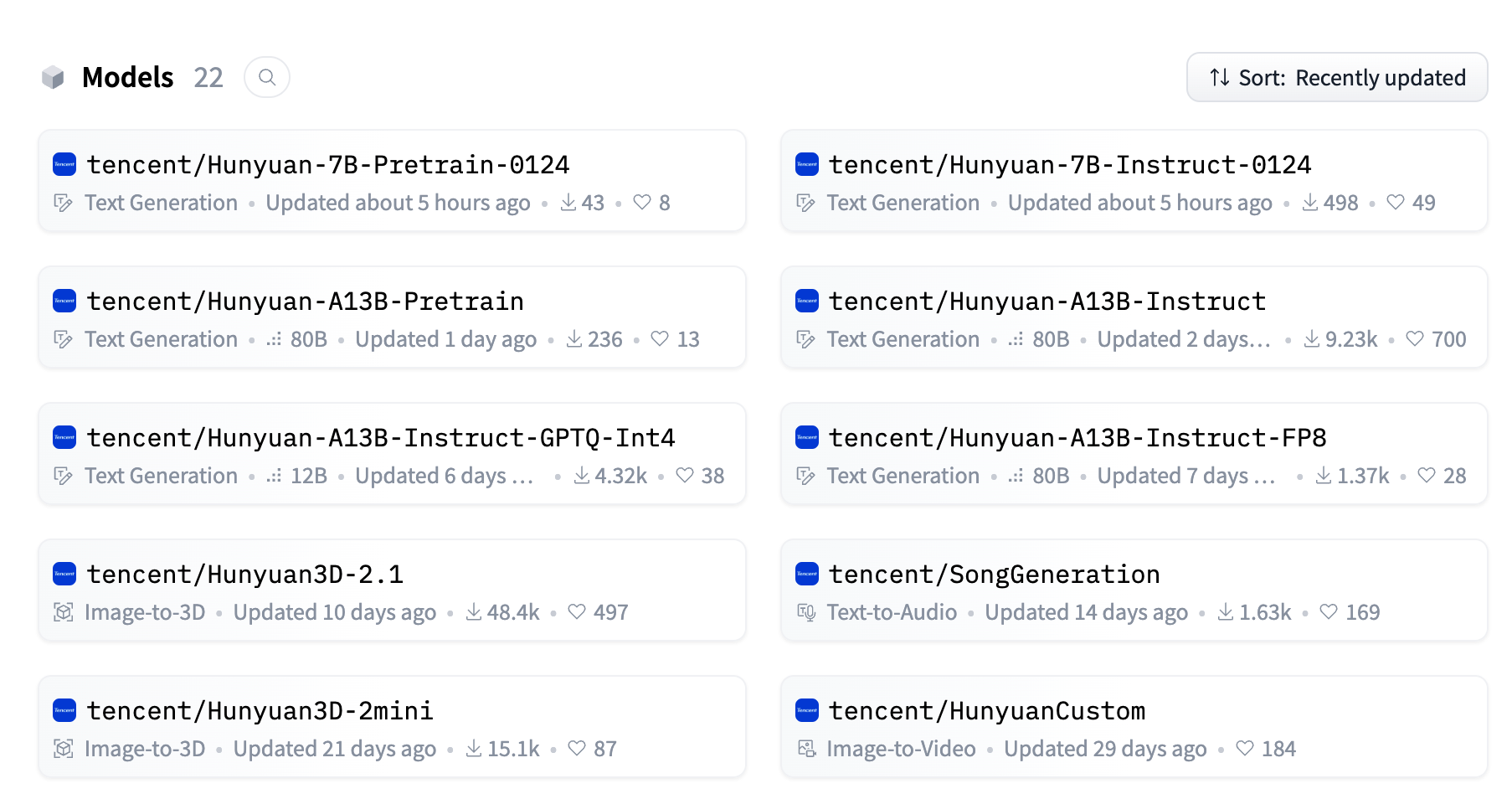
Task: Click download icon on Hunyuan3D-2.1 card
Action: coord(474,611)
